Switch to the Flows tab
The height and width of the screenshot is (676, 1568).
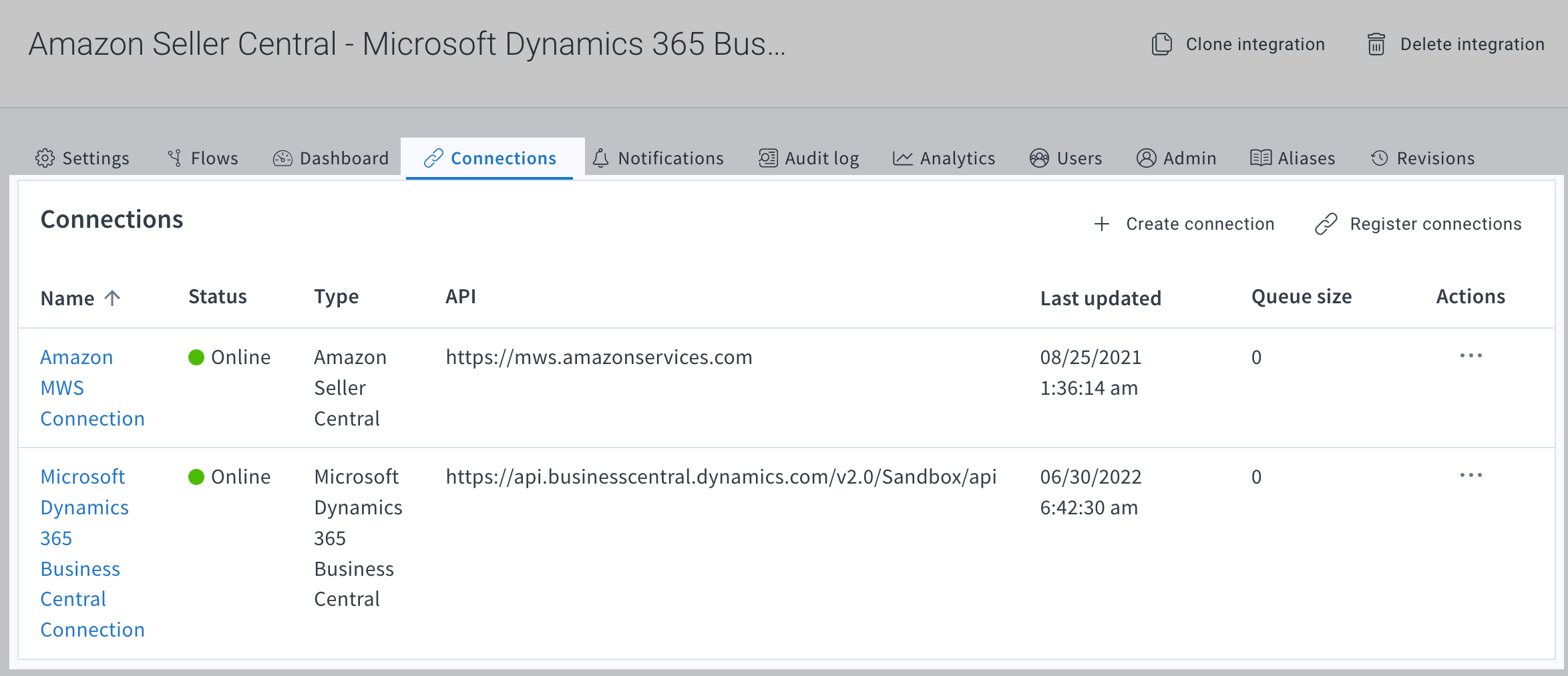click(202, 158)
